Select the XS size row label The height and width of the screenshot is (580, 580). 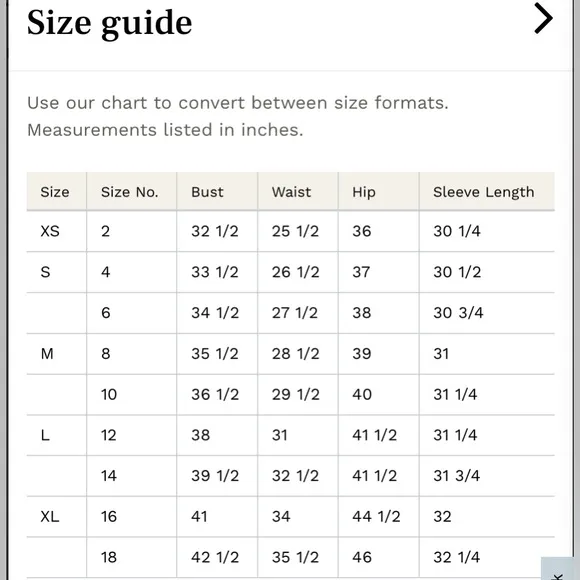[x=50, y=231]
